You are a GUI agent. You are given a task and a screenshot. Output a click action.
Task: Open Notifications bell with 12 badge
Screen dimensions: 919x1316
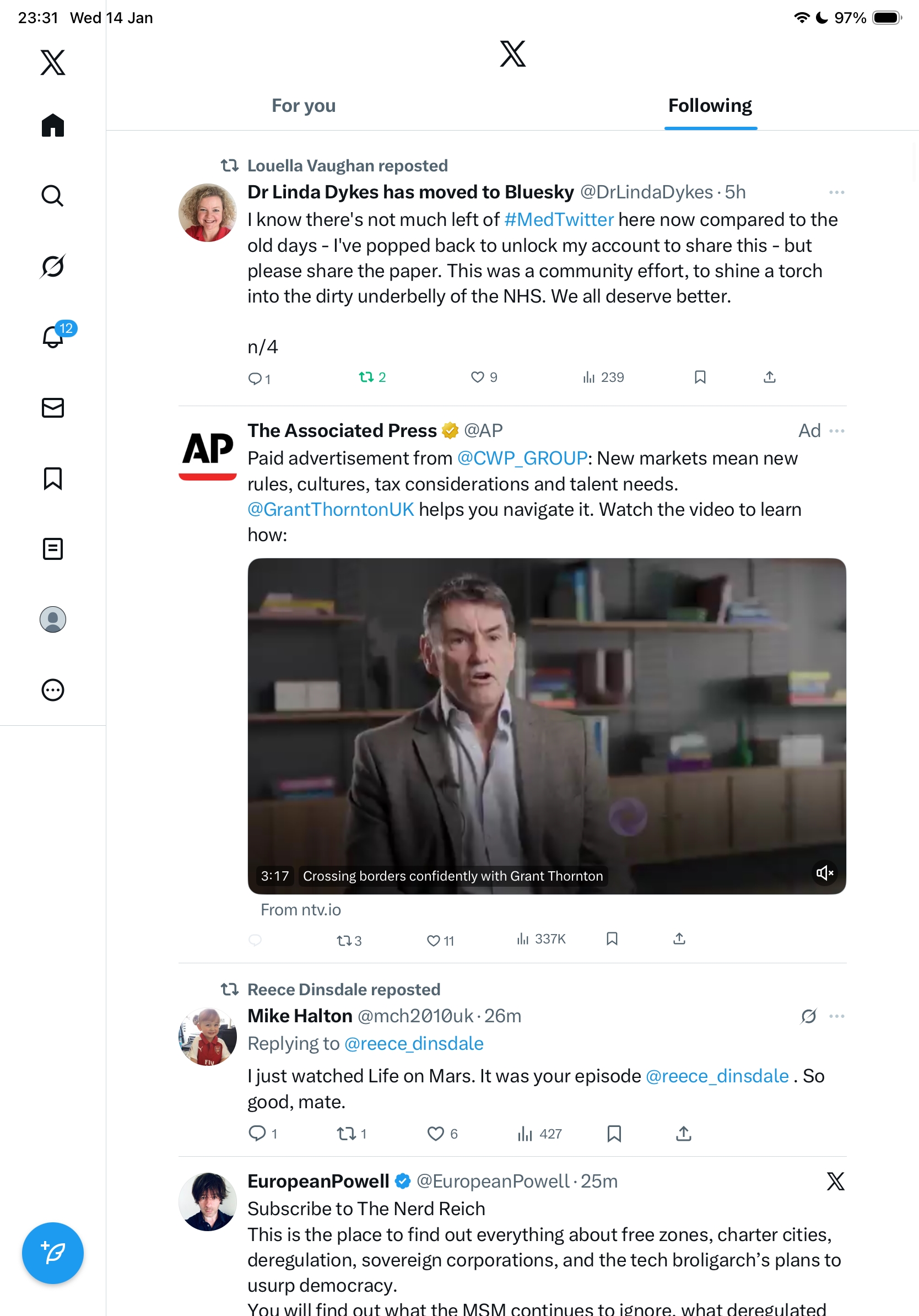[x=53, y=337]
